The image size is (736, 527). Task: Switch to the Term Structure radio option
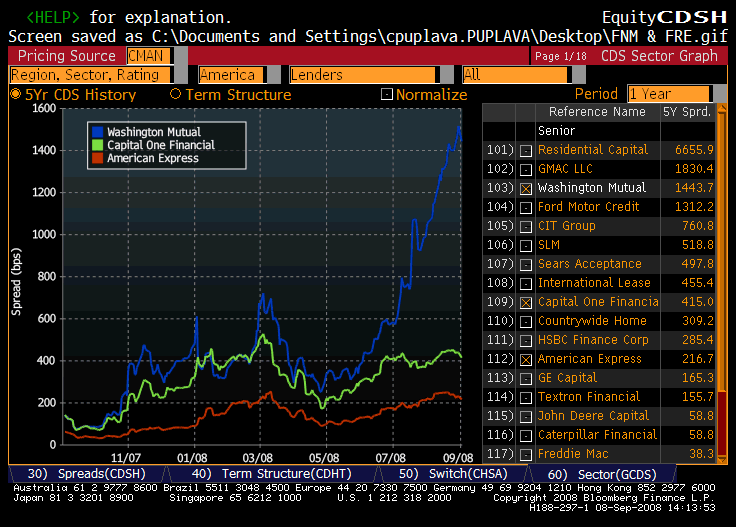tap(176, 95)
